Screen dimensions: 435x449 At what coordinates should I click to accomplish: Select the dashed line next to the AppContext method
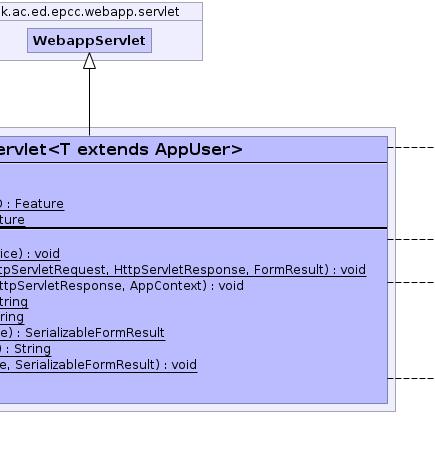click(411, 282)
